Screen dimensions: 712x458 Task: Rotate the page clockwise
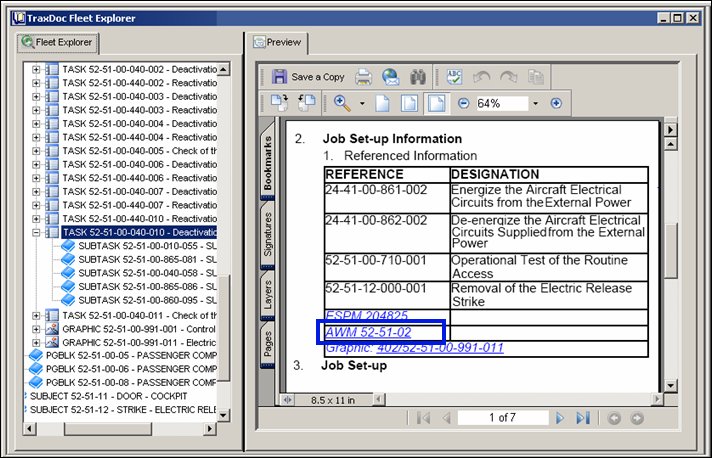[279, 103]
